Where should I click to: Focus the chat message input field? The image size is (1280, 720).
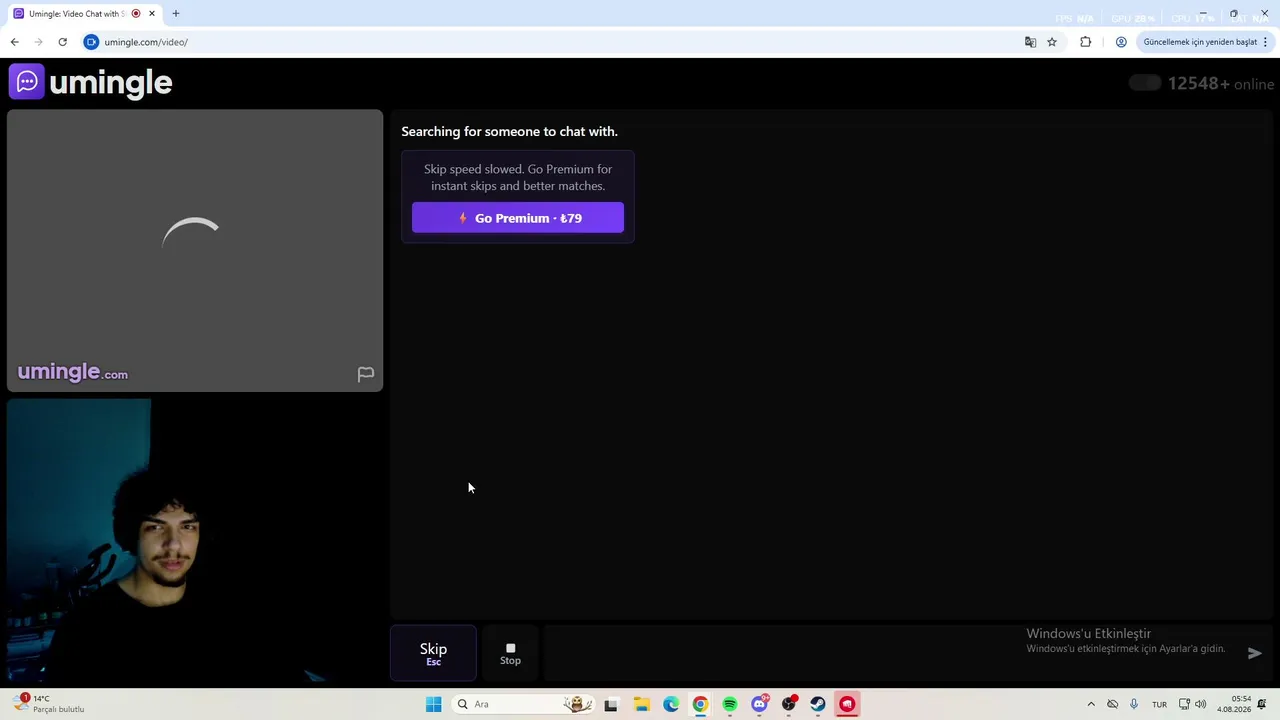pos(890,654)
